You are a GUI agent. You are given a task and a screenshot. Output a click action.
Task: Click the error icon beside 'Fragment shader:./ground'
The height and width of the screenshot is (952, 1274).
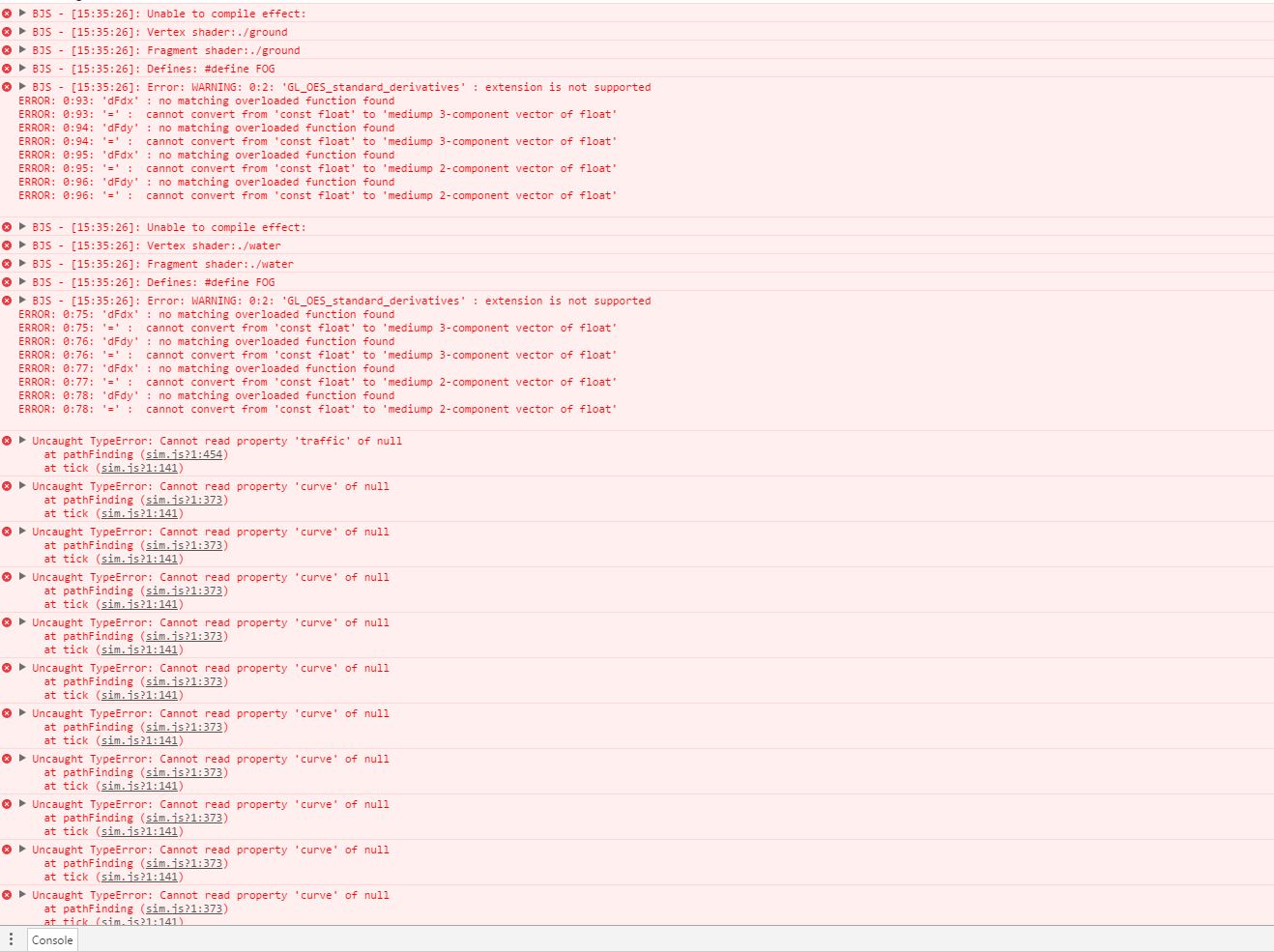point(7,50)
